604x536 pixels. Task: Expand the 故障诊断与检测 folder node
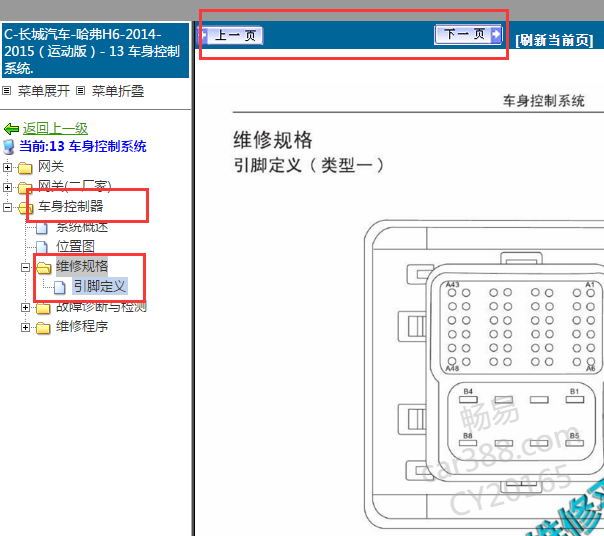point(25,307)
